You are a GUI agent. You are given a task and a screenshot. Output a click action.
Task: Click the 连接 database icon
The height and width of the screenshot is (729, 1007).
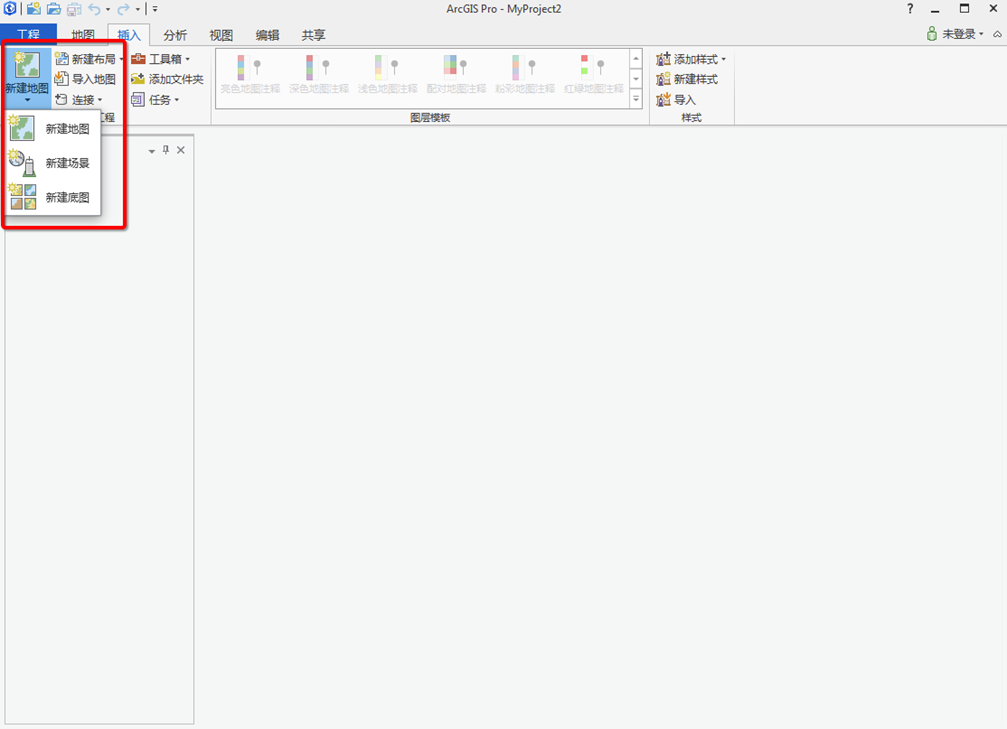pyautogui.click(x=62, y=100)
